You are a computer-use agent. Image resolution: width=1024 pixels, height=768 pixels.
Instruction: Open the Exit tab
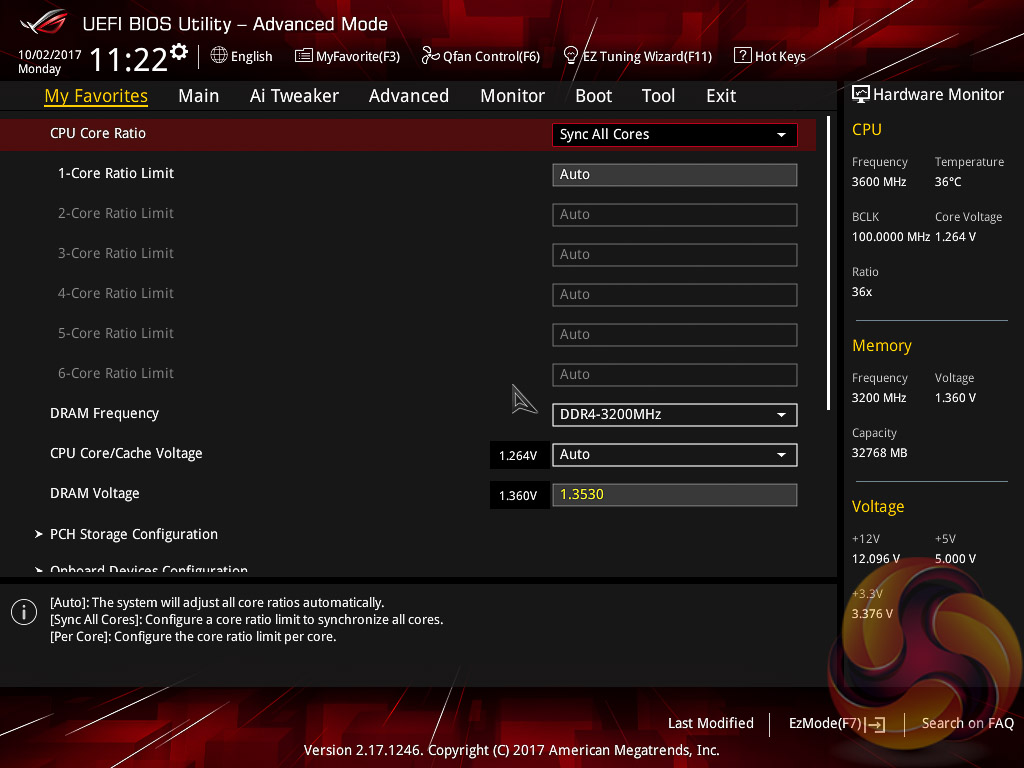click(721, 96)
